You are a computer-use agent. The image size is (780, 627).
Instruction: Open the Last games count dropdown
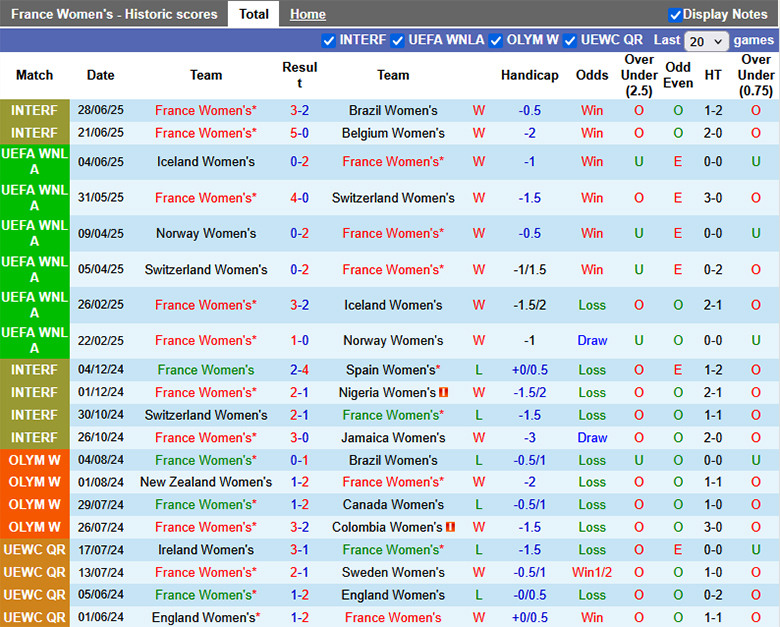pos(706,41)
